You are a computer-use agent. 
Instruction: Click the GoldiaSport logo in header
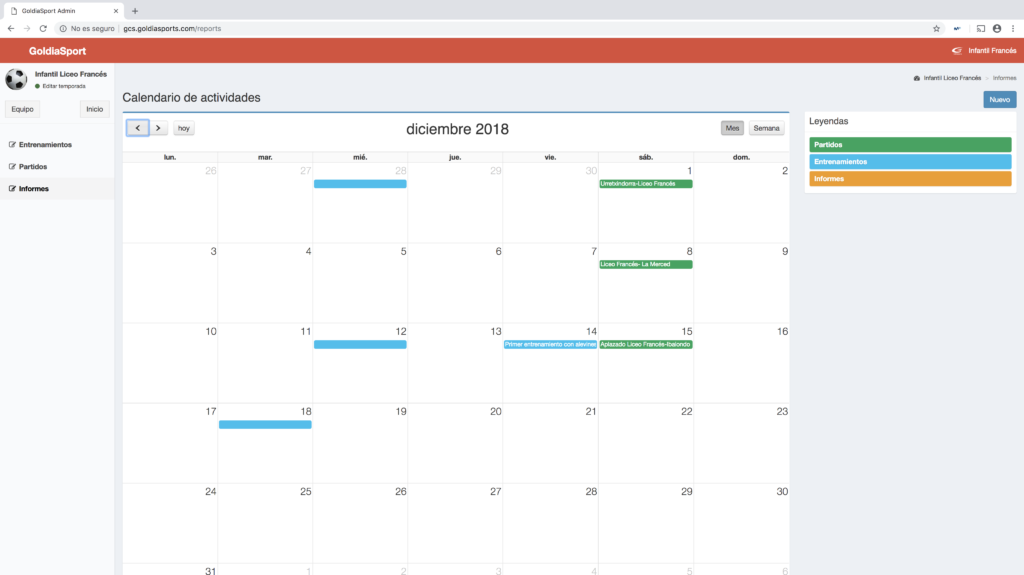coord(57,51)
